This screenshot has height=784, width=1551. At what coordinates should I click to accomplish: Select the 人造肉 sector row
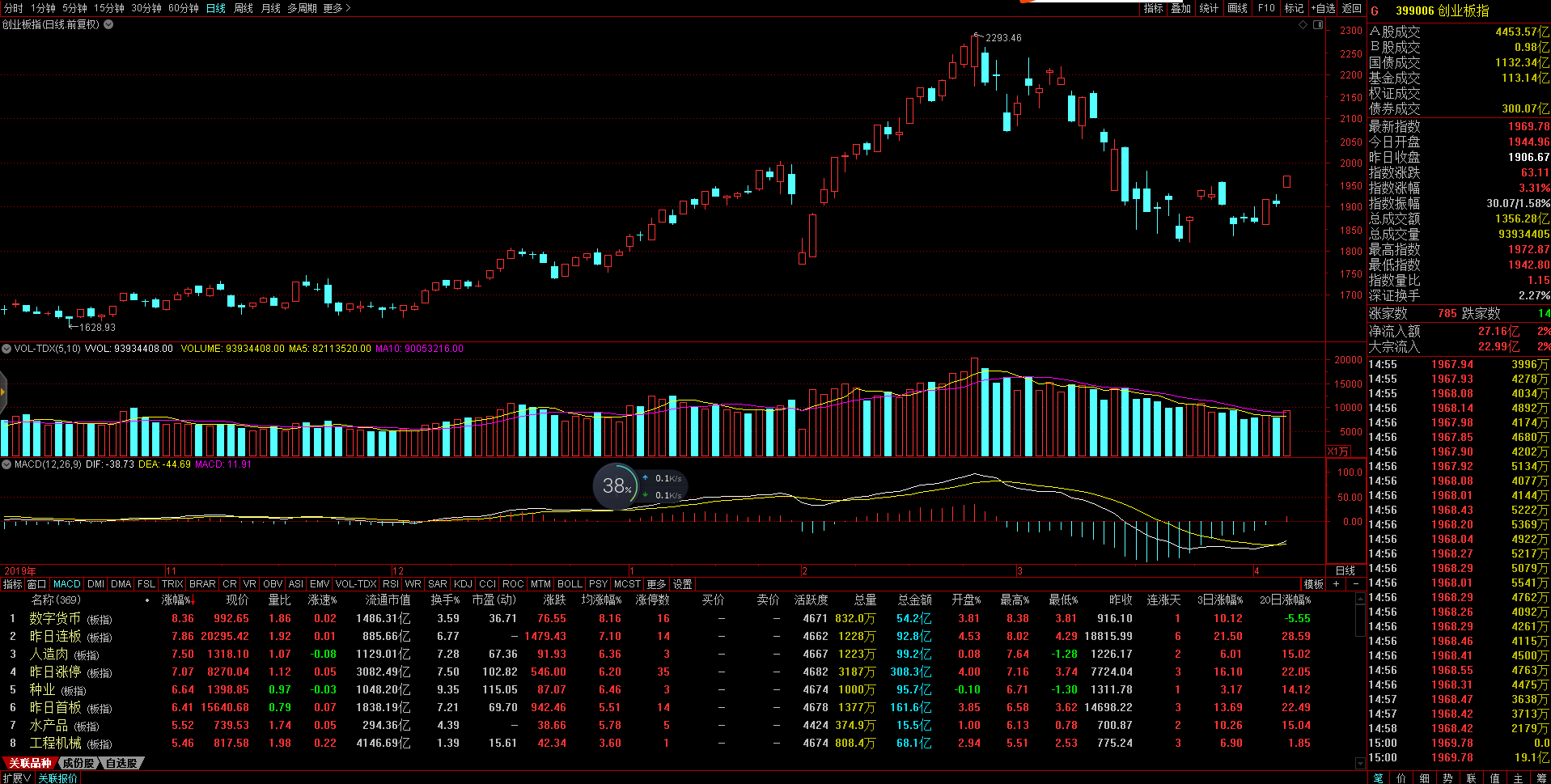pyautogui.click(x=677, y=654)
